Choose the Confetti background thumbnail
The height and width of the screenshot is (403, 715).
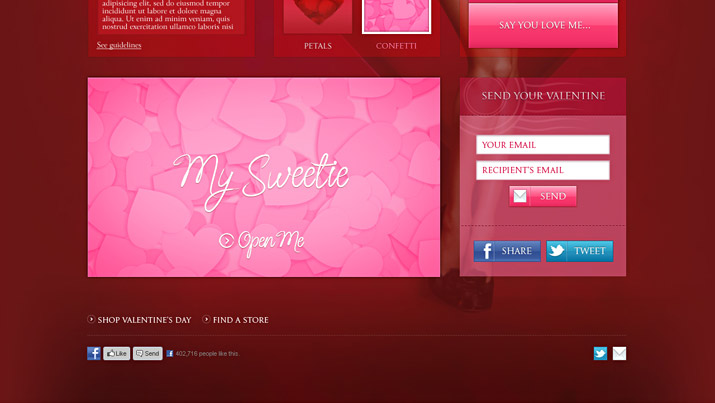[396, 16]
